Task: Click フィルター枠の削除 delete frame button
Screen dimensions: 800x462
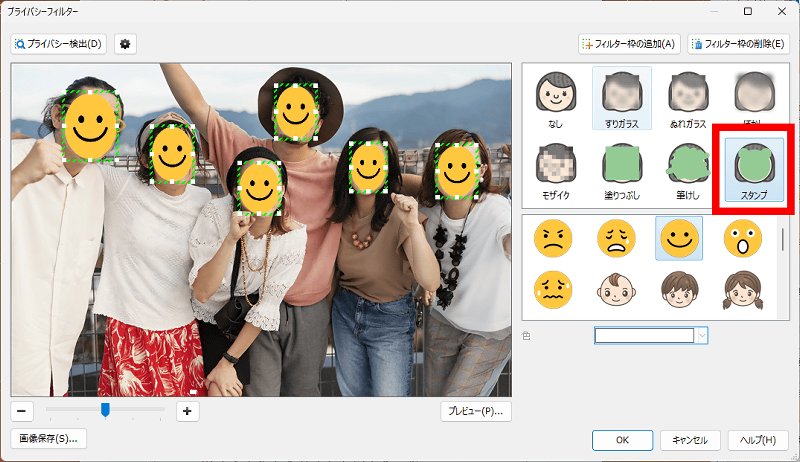Action: [738, 44]
